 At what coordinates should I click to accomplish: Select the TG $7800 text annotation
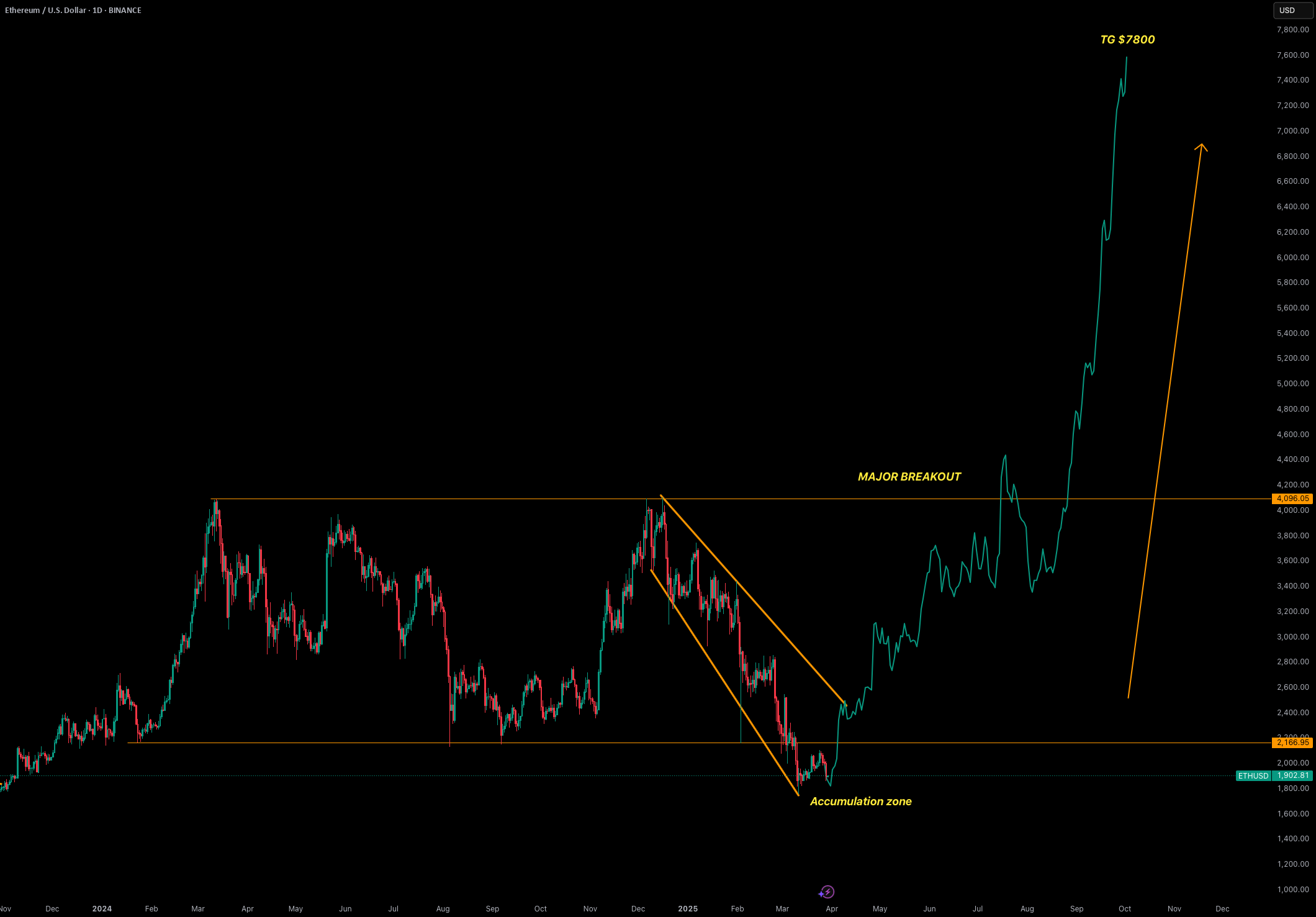click(x=1127, y=40)
